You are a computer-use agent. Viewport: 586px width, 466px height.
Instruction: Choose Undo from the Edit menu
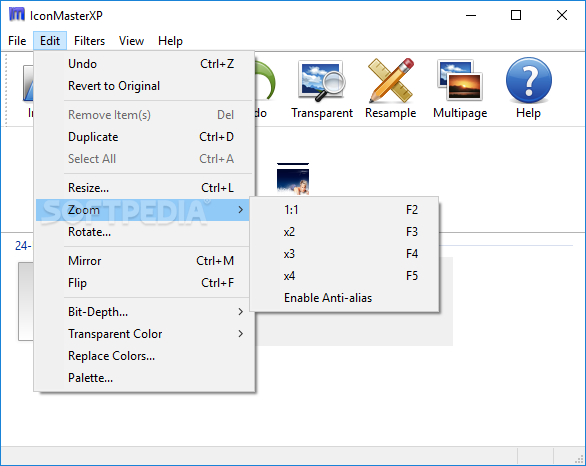[145, 64]
